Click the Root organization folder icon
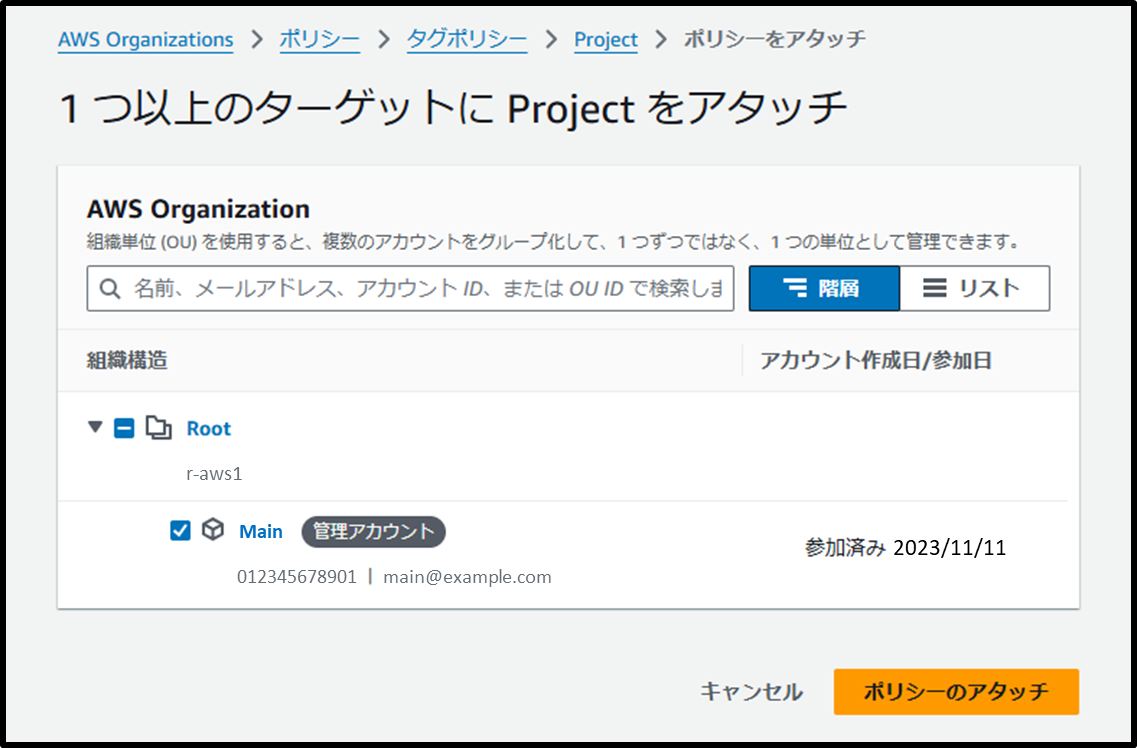Image resolution: width=1137 pixels, height=748 pixels. pos(159,428)
